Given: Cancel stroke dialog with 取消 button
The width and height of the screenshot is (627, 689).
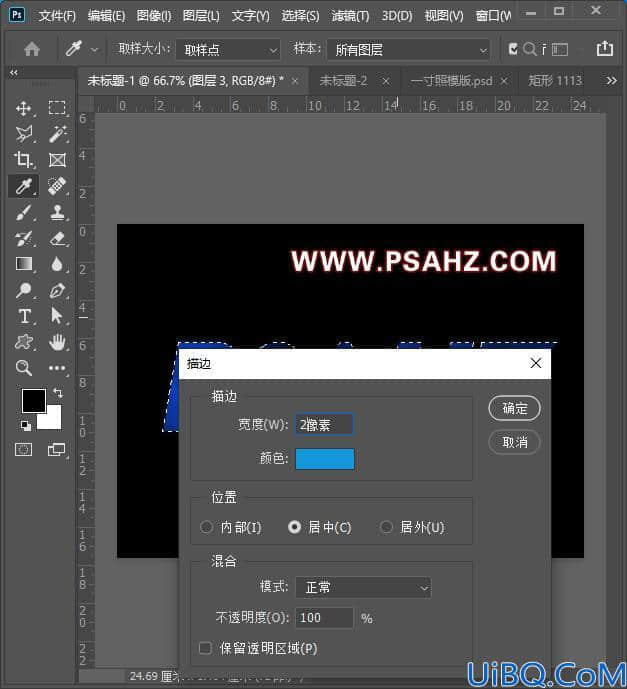Looking at the screenshot, I should pyautogui.click(x=515, y=442).
